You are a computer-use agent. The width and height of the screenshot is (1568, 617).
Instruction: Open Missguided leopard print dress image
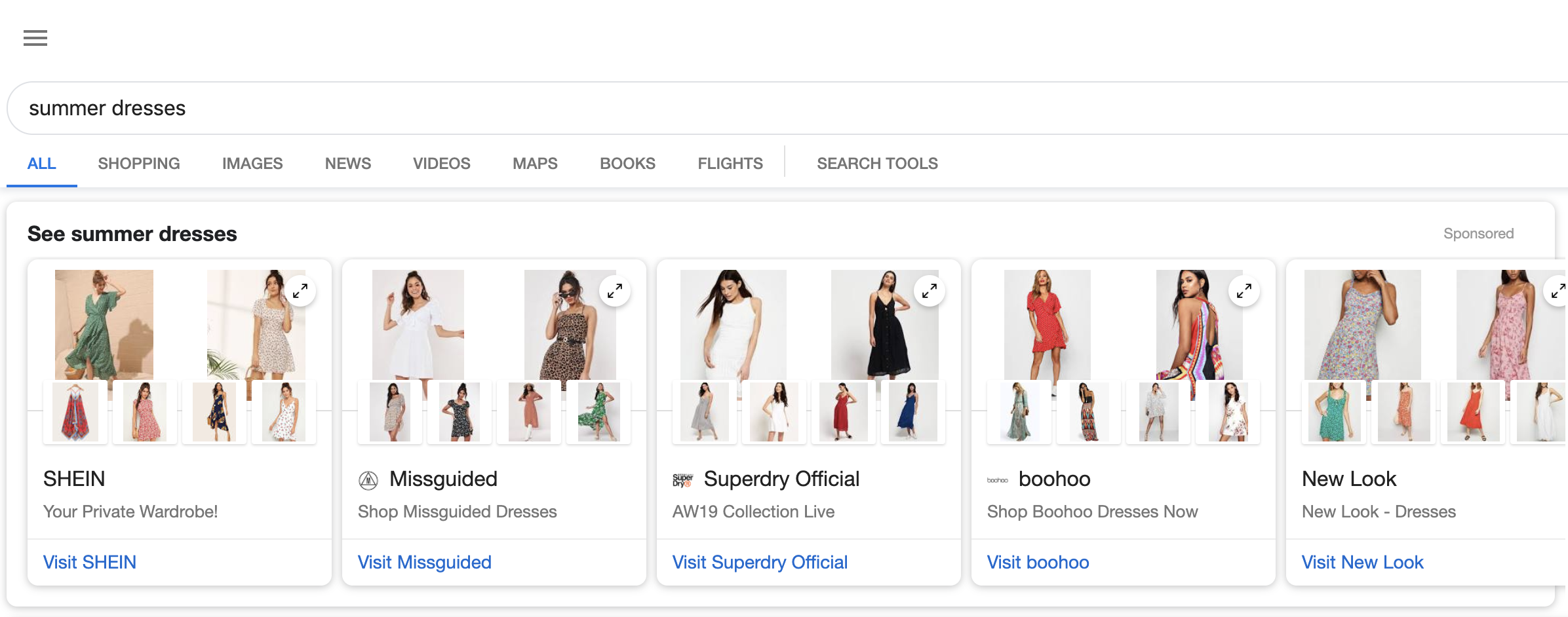pyautogui.click(x=570, y=324)
